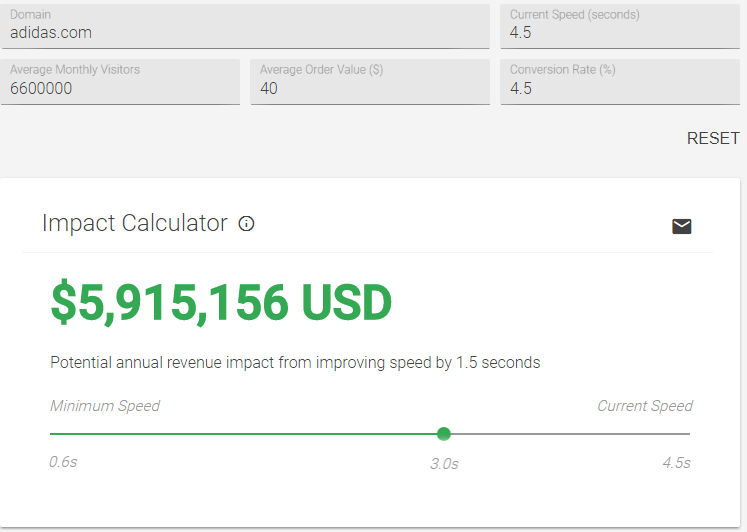Select the Conversion Rate (%) input
The image size is (747, 532).
620,81
